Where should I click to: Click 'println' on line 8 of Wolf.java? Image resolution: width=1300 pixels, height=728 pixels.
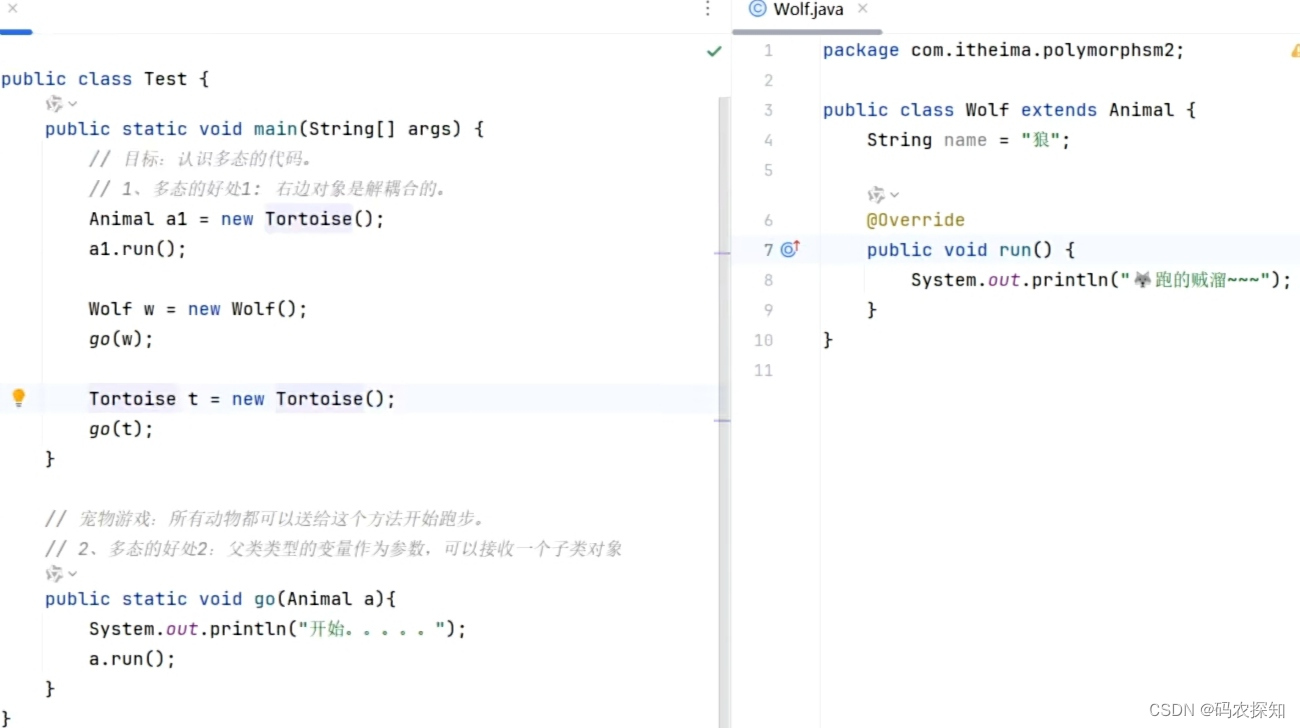click(1070, 280)
